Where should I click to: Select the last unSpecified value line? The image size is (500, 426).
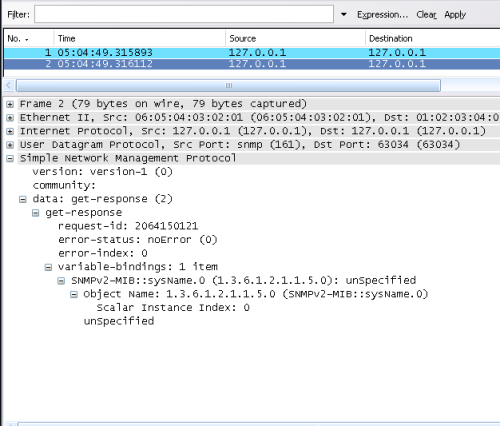[x=119, y=321]
